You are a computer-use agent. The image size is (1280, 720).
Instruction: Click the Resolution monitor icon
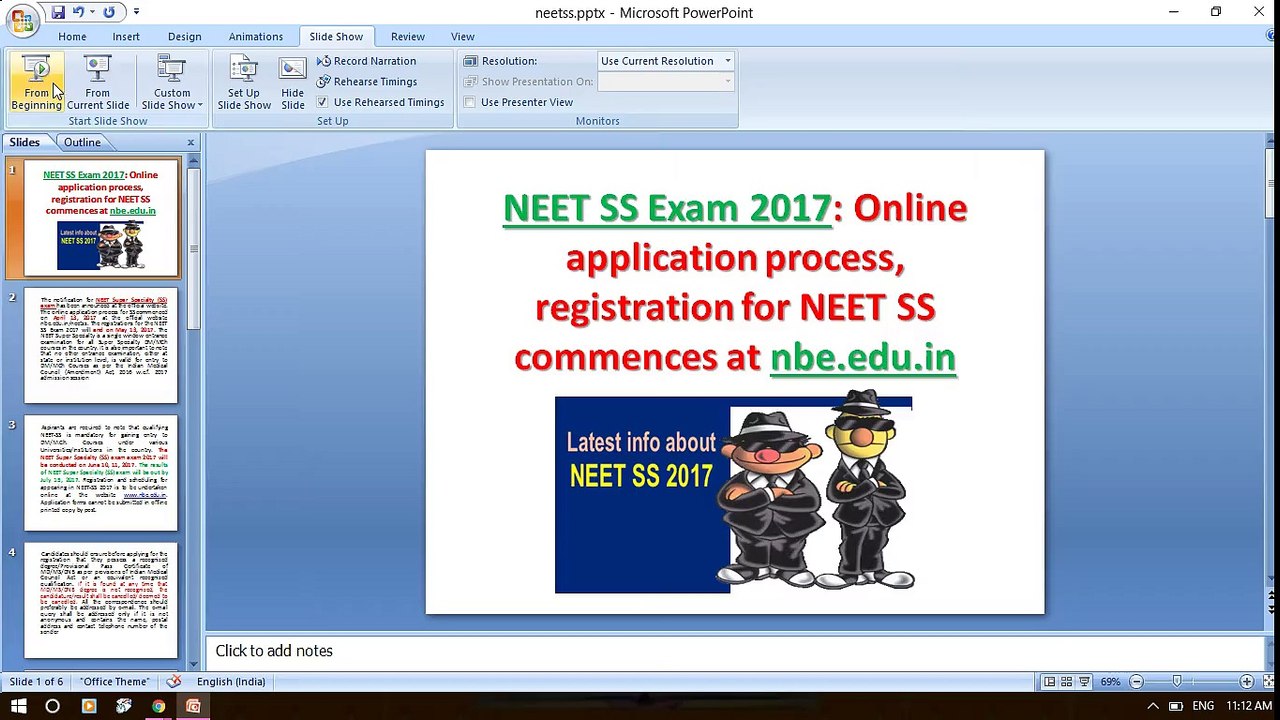click(x=470, y=61)
